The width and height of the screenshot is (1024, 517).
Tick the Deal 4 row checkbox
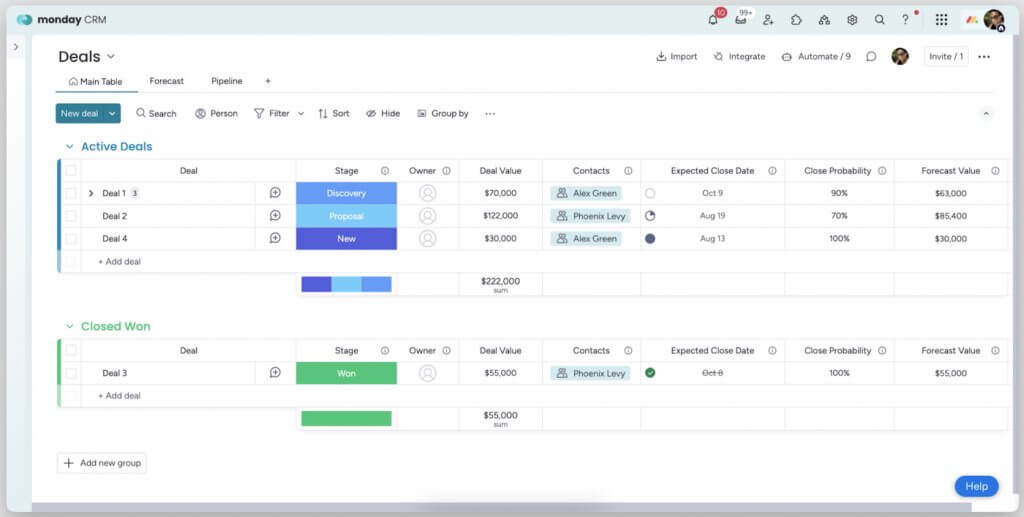(x=71, y=239)
